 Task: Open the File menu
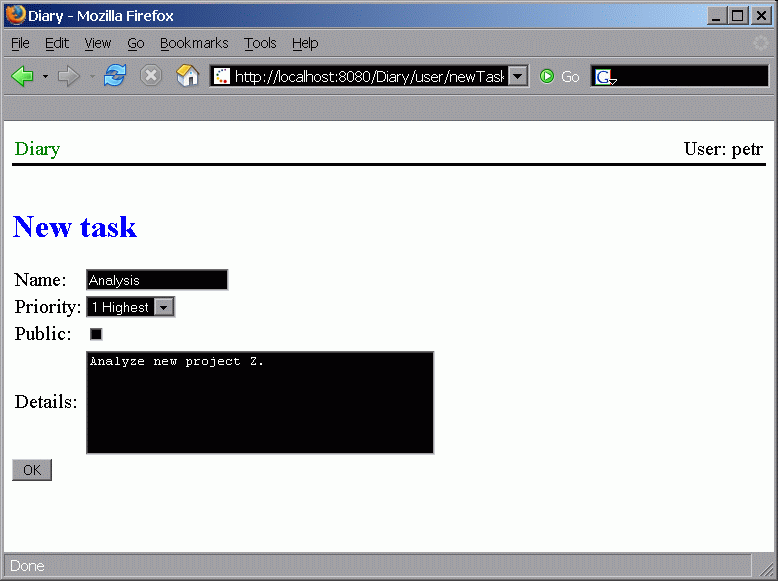(20, 43)
